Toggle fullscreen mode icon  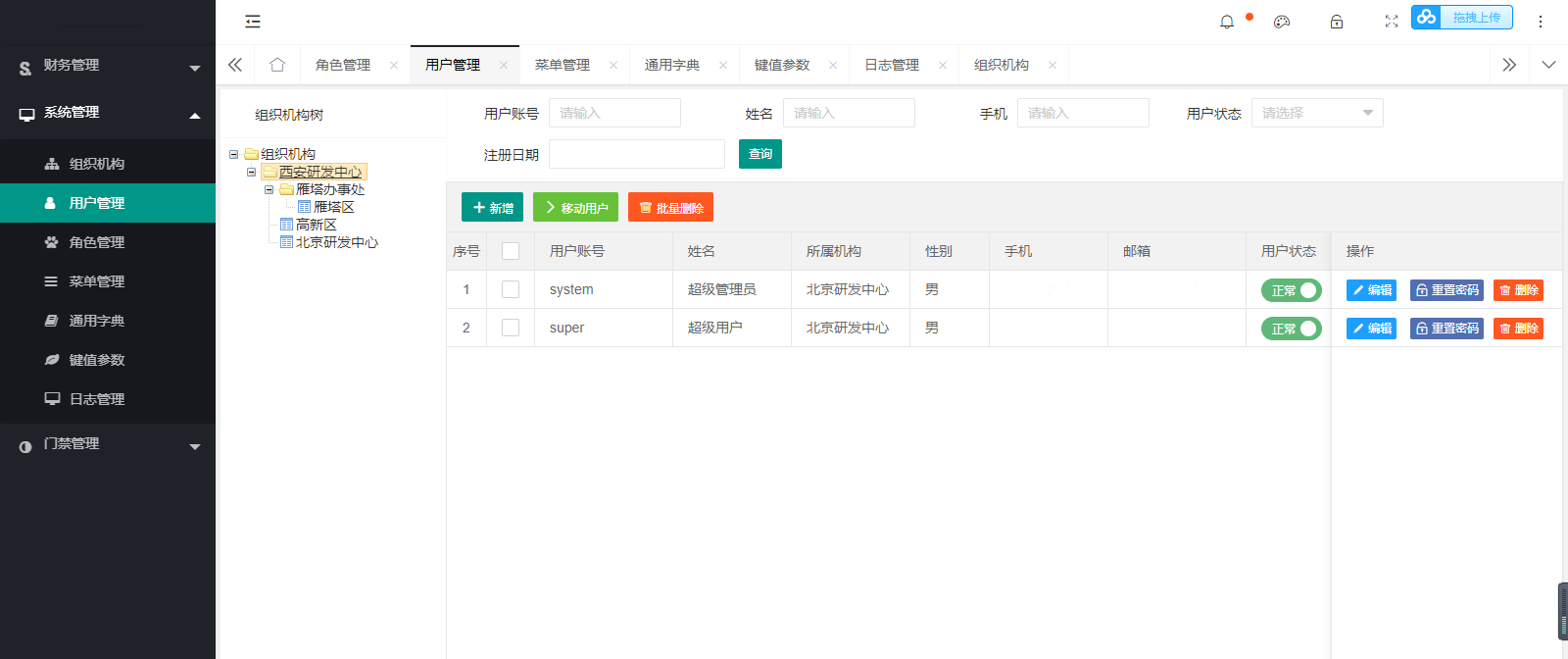[1392, 22]
